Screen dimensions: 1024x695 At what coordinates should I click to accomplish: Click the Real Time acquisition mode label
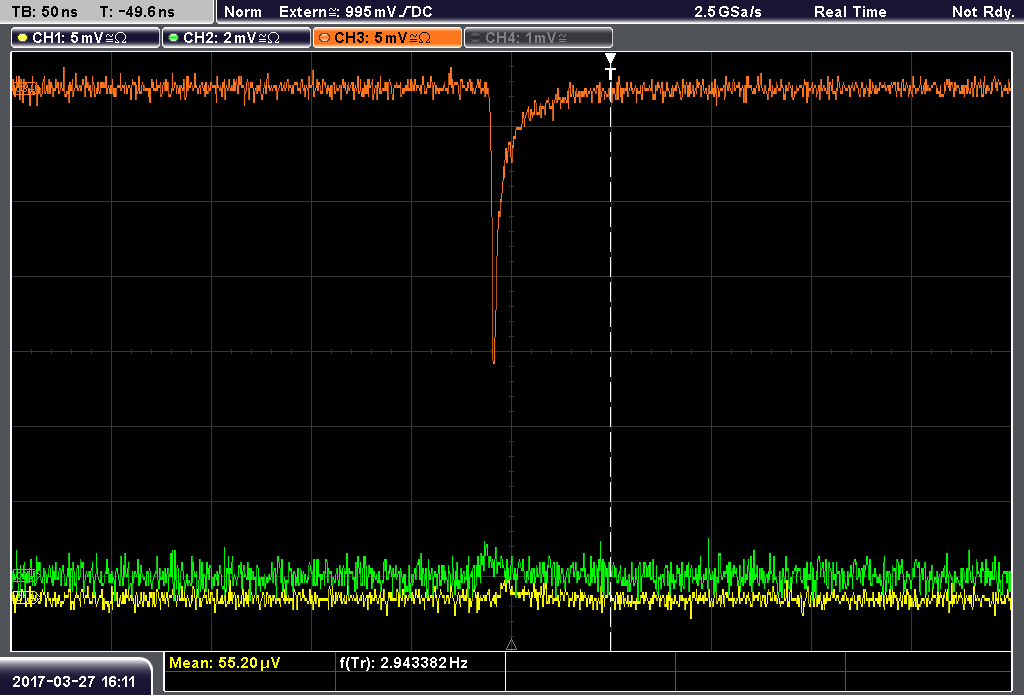tap(850, 12)
